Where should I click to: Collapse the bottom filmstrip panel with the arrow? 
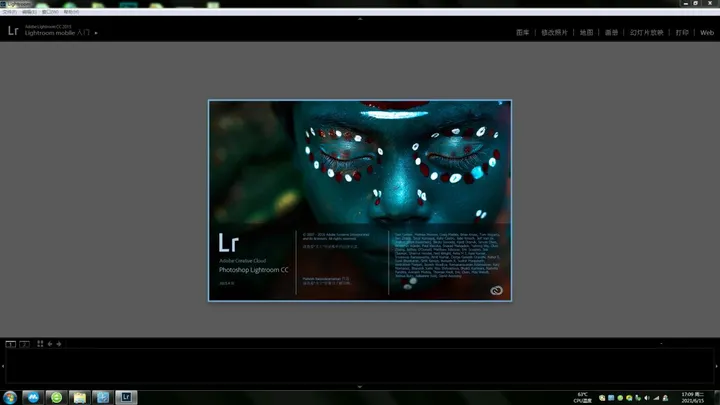360,387
